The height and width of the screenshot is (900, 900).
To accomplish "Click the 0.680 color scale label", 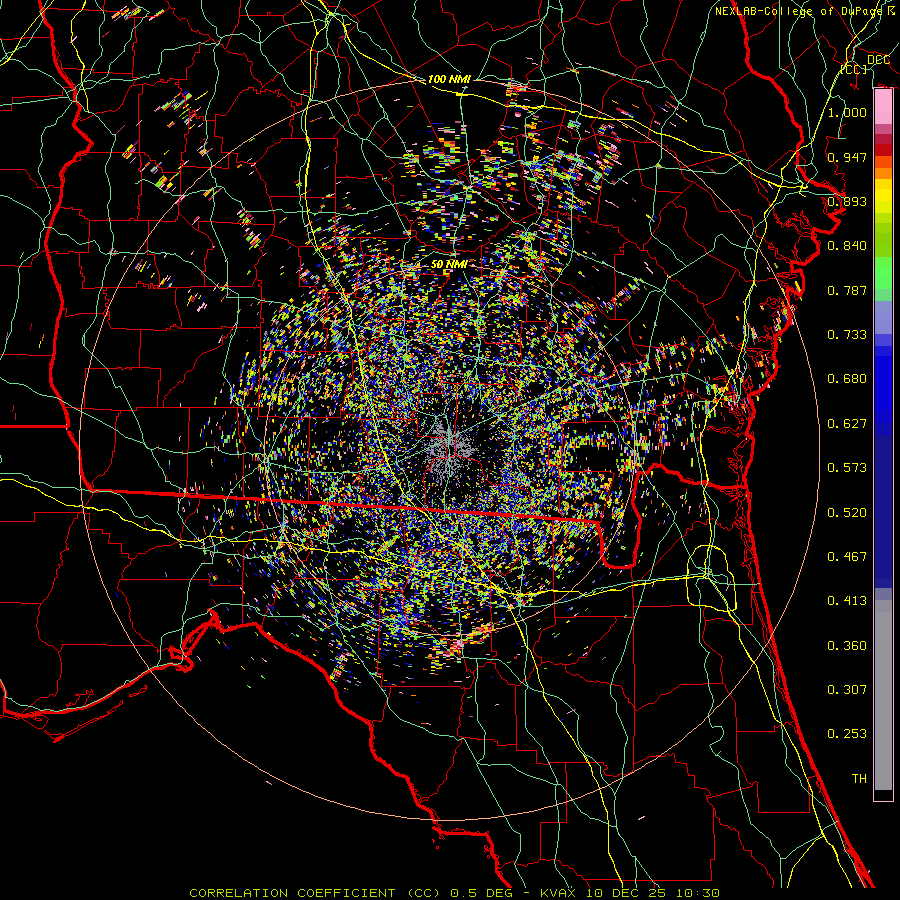I will coord(847,379).
